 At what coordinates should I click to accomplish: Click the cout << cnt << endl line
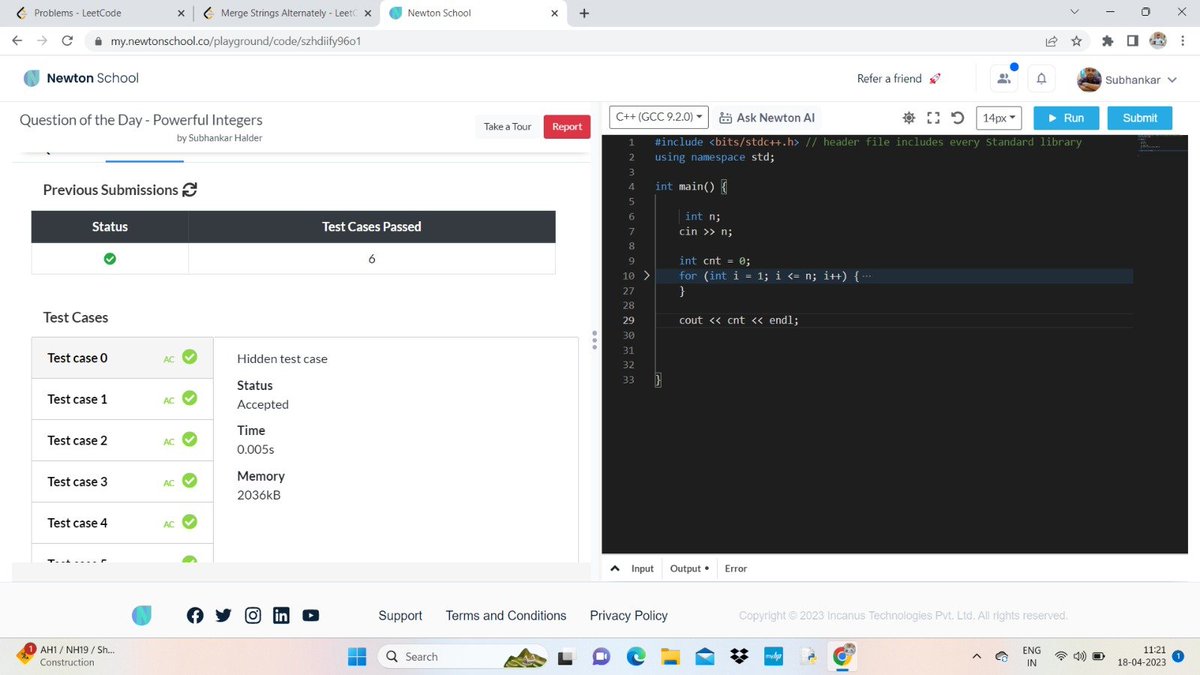click(739, 320)
